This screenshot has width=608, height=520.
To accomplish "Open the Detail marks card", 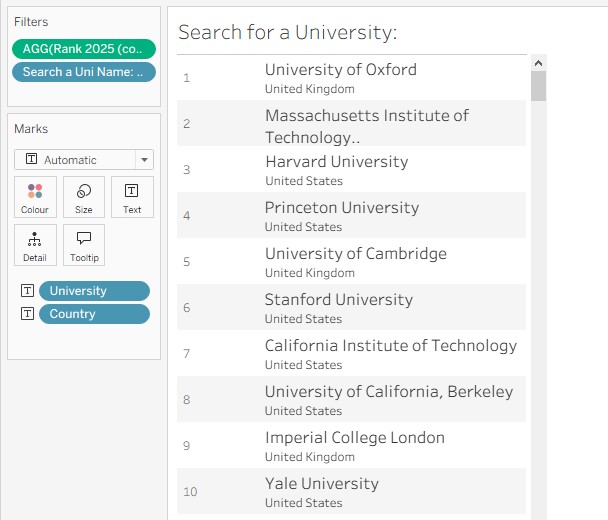I will [35, 245].
